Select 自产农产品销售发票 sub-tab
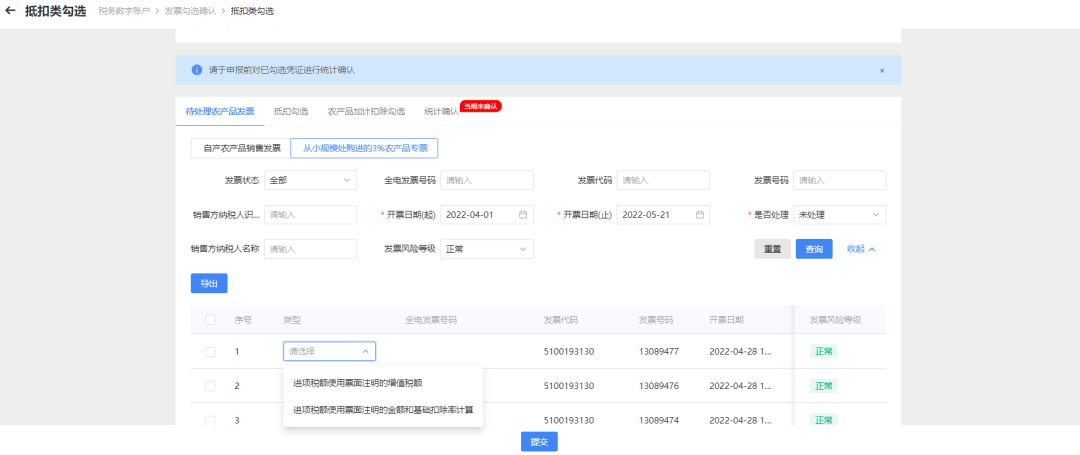 (240, 149)
